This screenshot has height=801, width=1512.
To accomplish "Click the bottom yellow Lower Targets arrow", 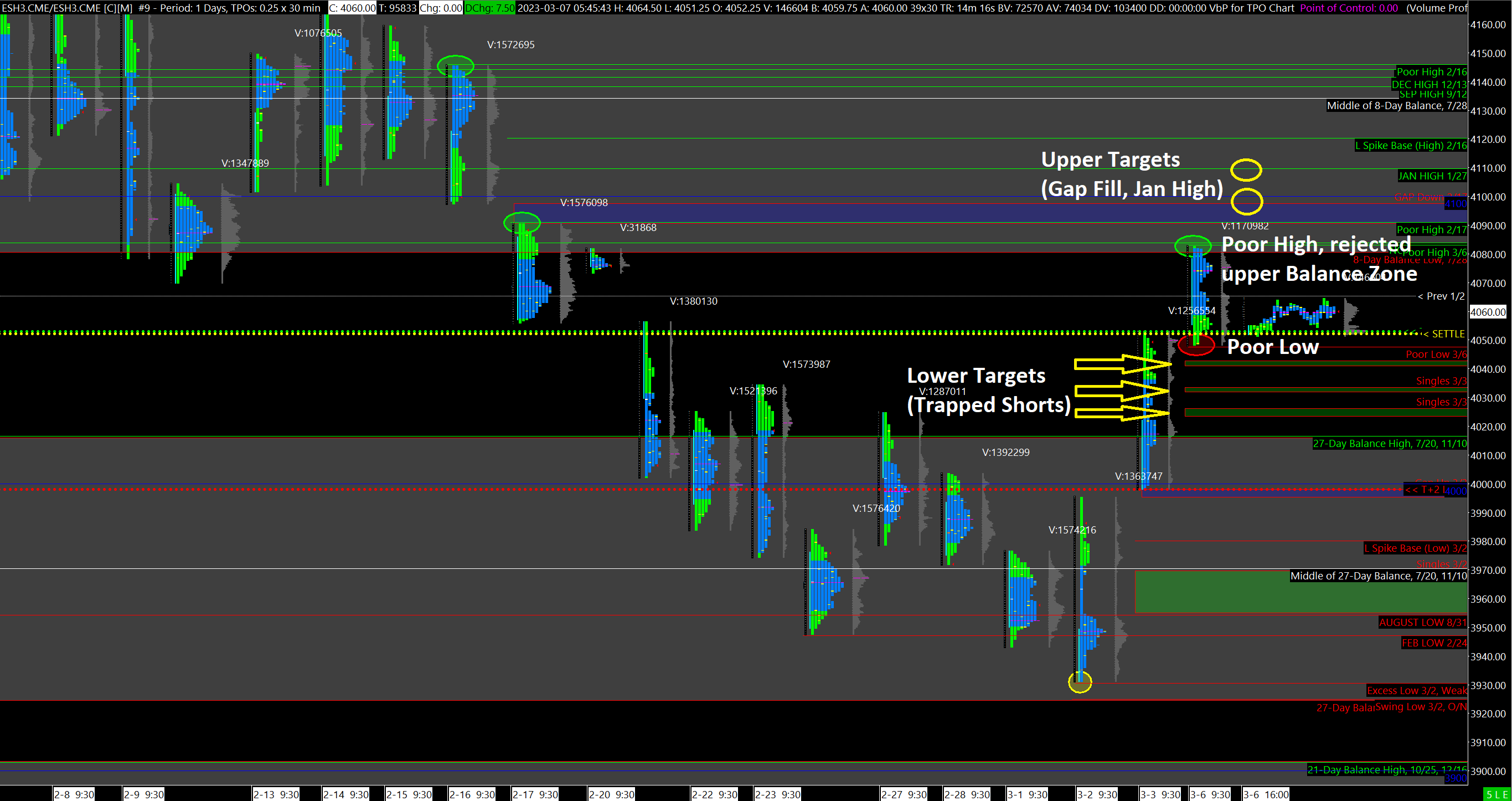I will pyautogui.click(x=1121, y=413).
